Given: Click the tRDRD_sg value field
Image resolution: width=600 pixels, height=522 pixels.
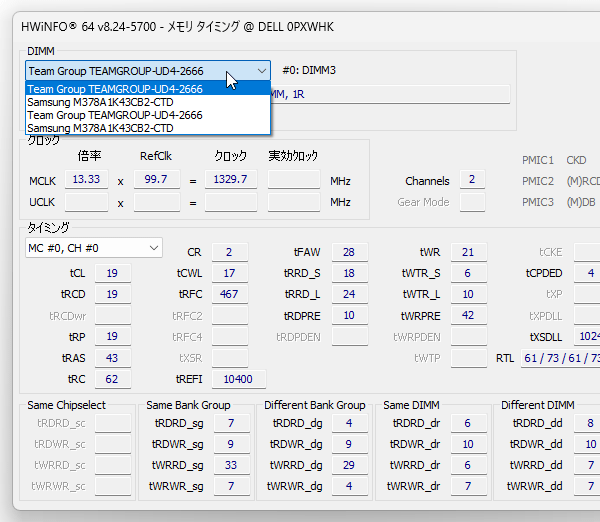Looking at the screenshot, I should [x=232, y=423].
